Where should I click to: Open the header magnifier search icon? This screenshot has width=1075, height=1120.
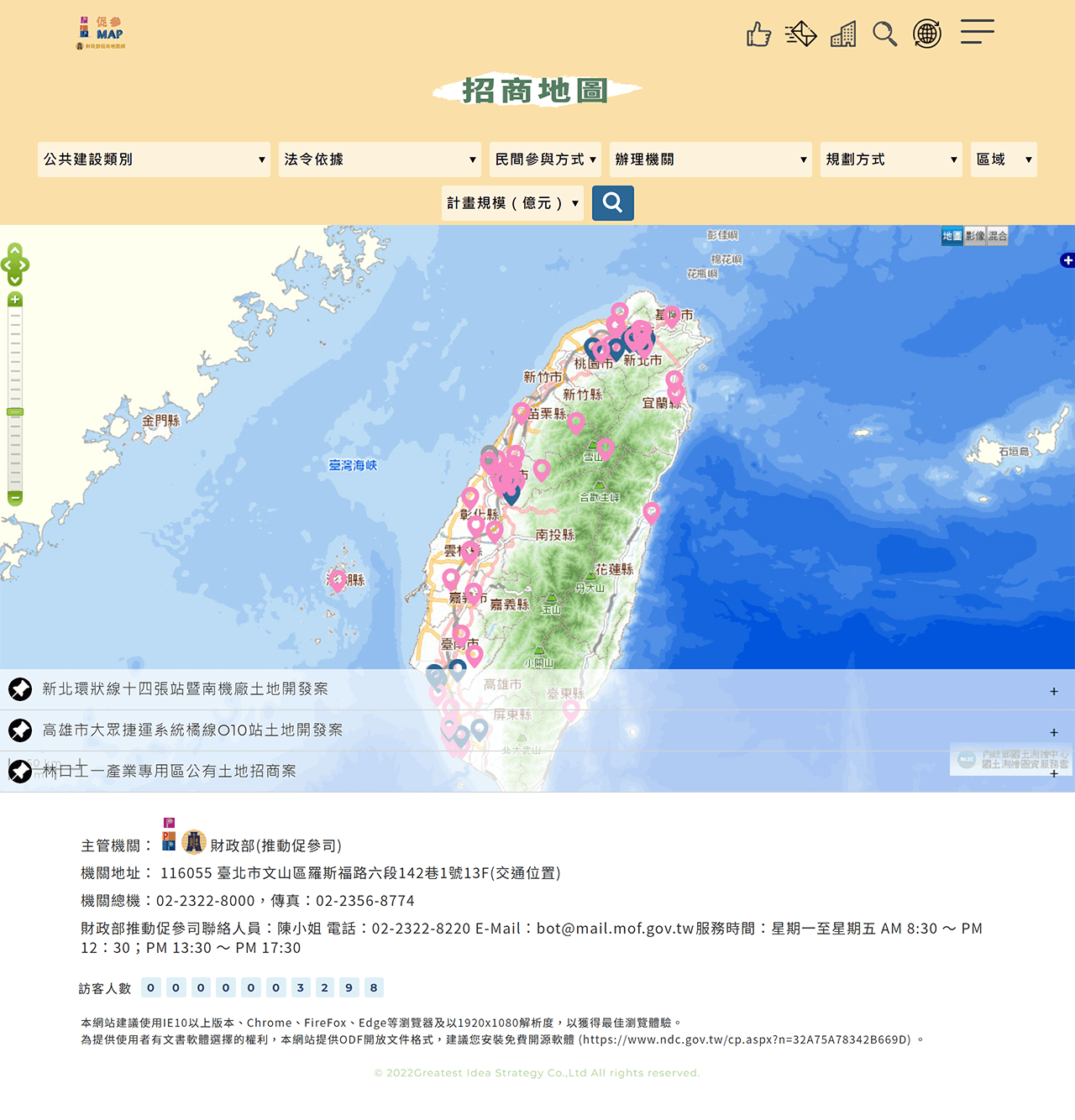884,34
